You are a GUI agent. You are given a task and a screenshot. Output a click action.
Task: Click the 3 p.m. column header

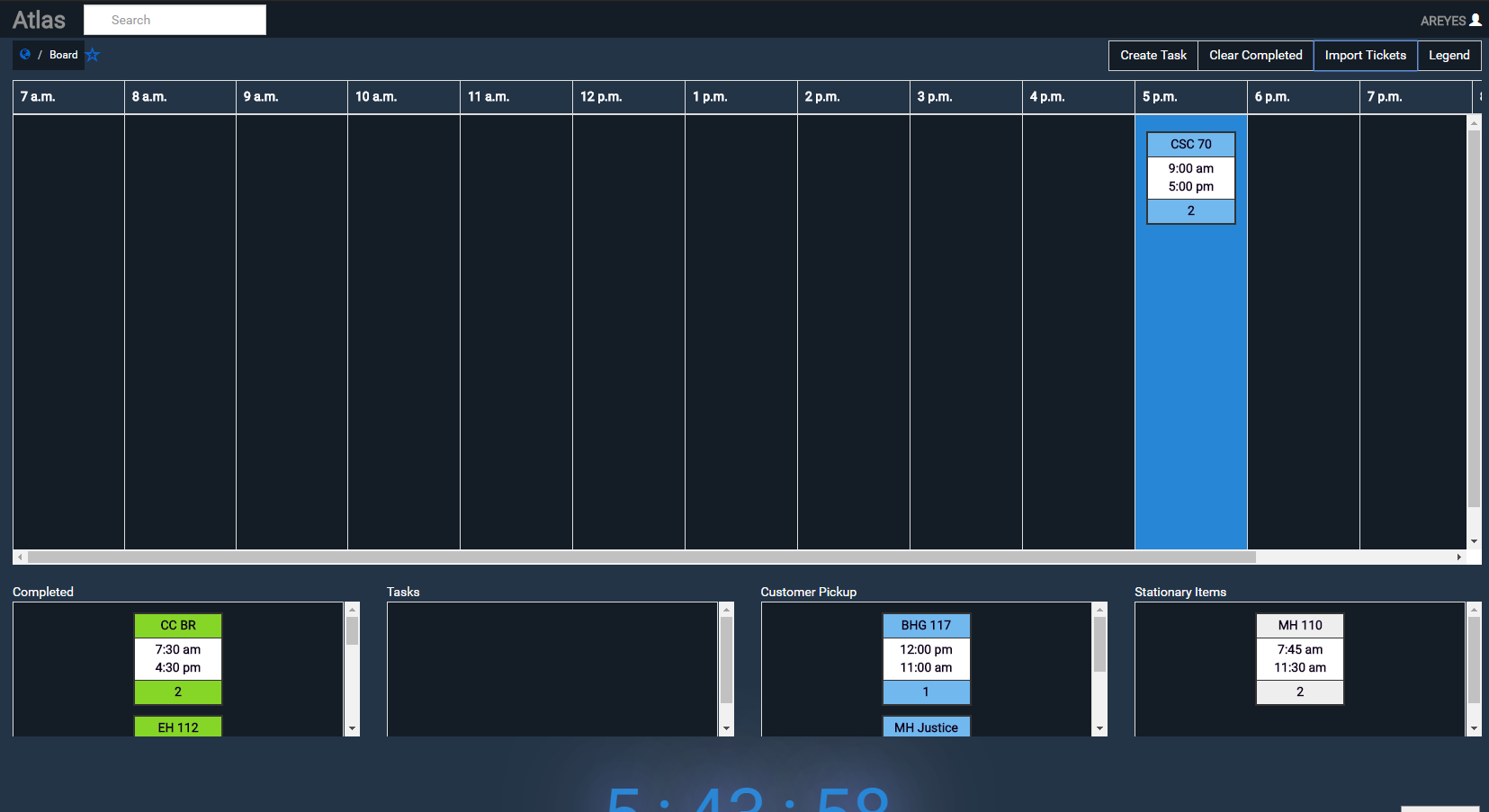click(x=966, y=97)
